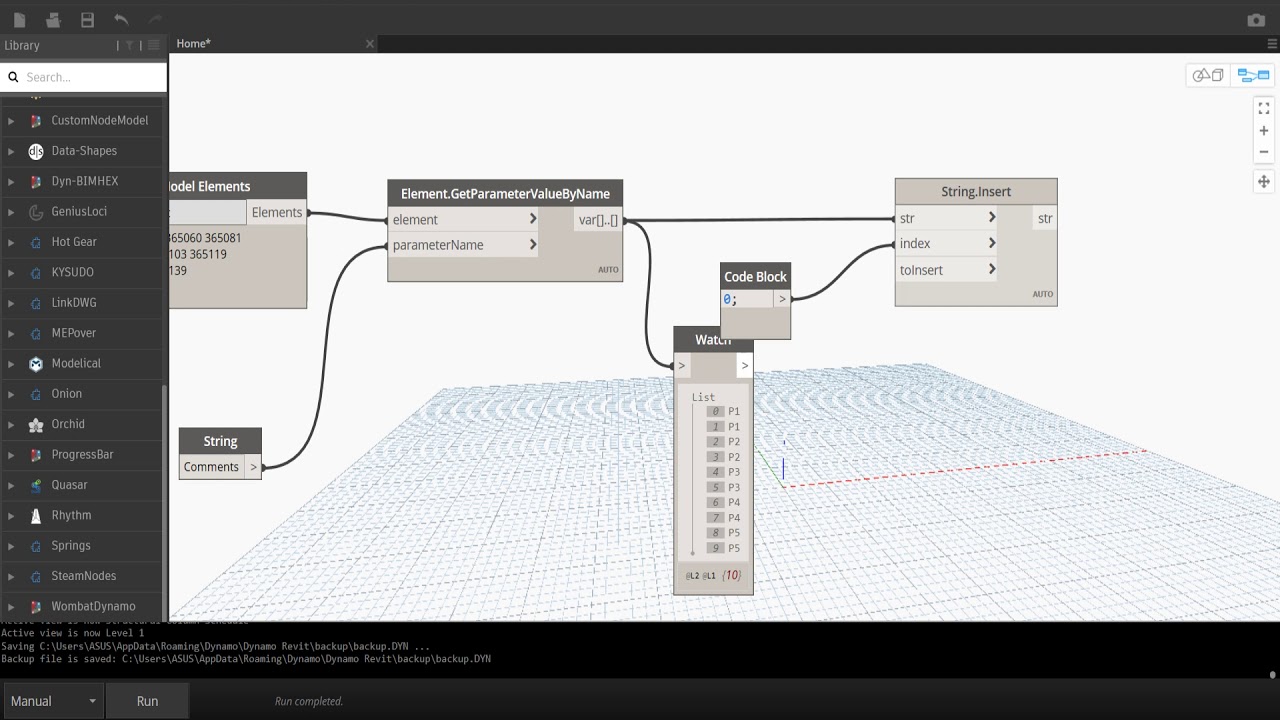Image resolution: width=1280 pixels, height=720 pixels.
Task: Click the Redo arrow icon
Action: tap(155, 20)
